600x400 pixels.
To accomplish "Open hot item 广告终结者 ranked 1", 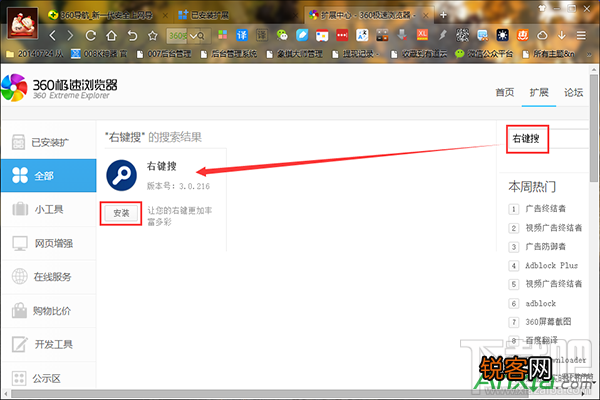I will click(x=545, y=209).
